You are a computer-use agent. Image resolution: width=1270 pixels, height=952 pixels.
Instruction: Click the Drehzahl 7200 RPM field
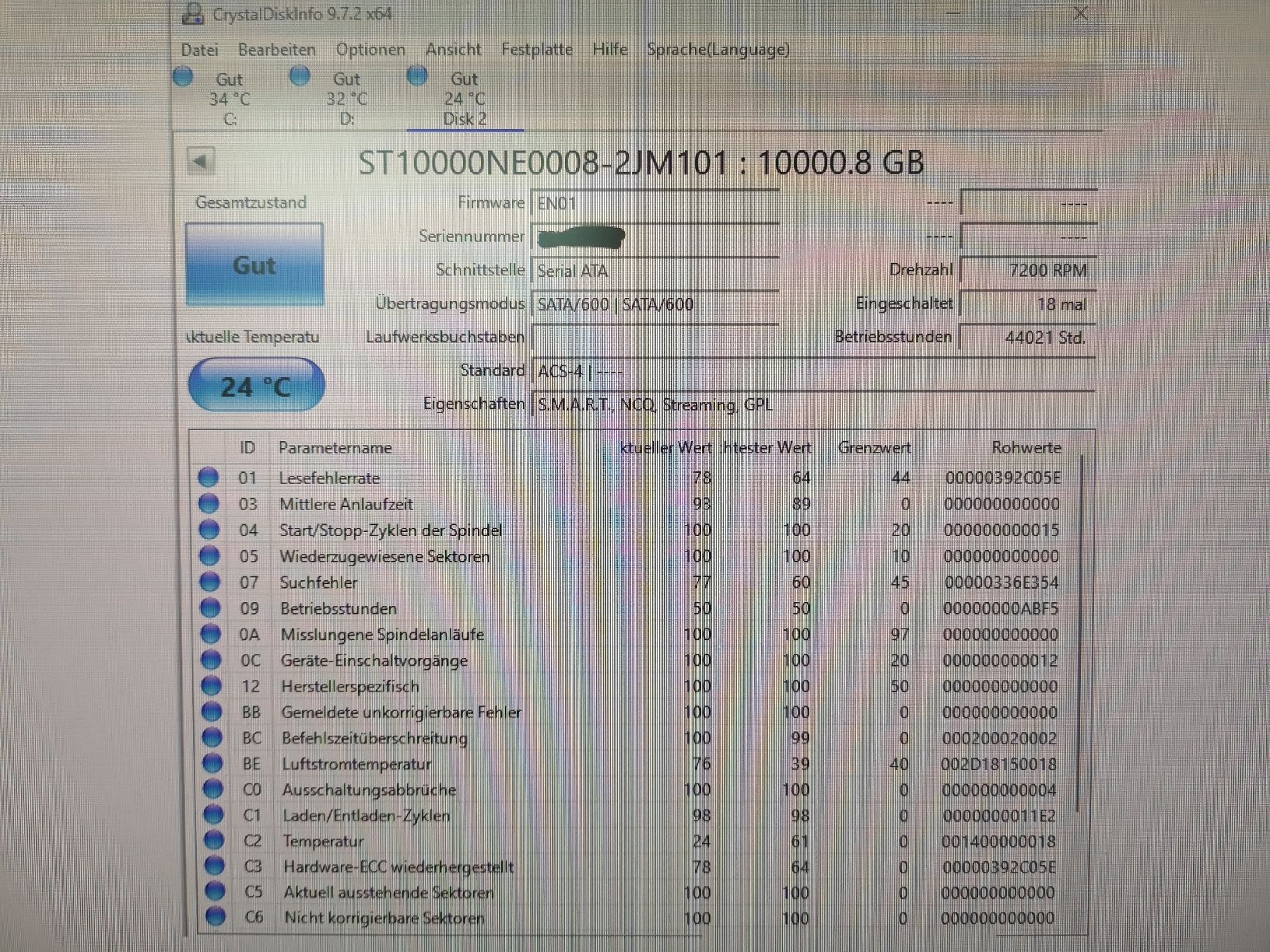[x=1028, y=271]
